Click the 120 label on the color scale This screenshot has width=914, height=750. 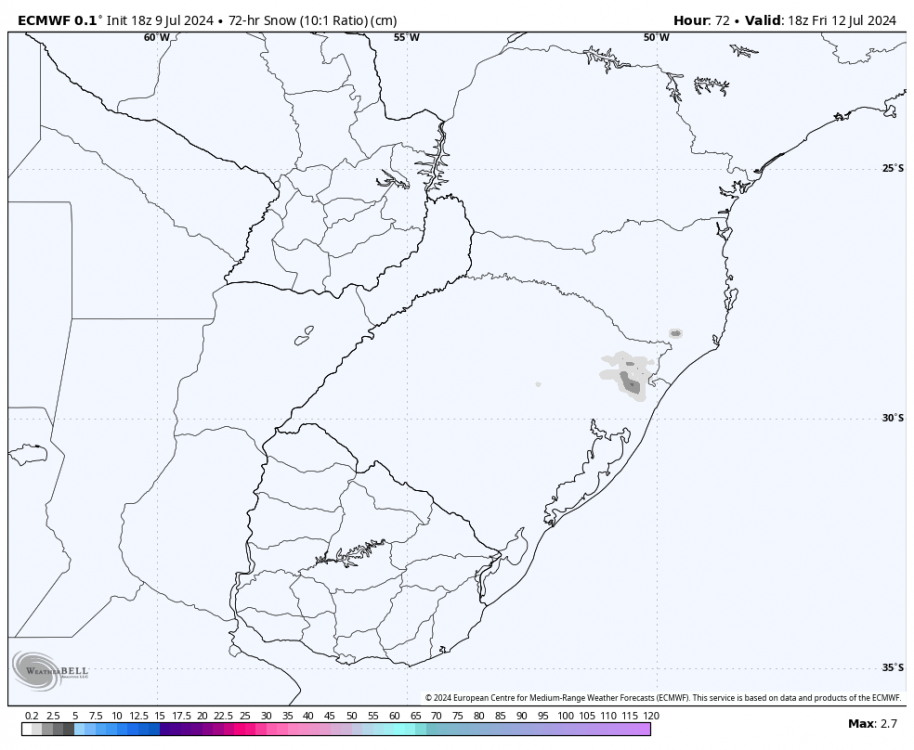click(x=651, y=716)
